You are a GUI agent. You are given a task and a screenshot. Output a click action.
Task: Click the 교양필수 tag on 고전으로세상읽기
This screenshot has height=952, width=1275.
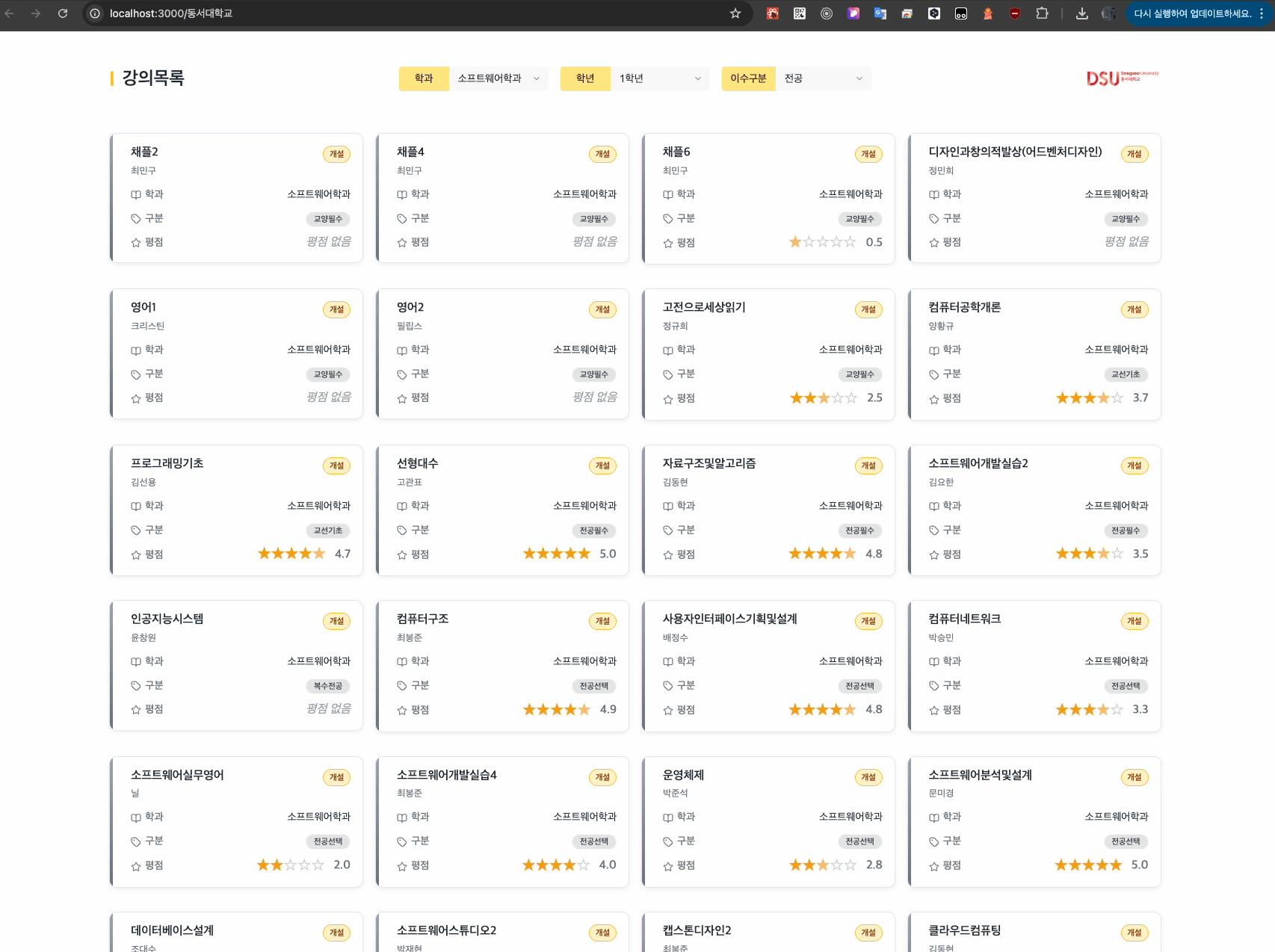coord(859,374)
